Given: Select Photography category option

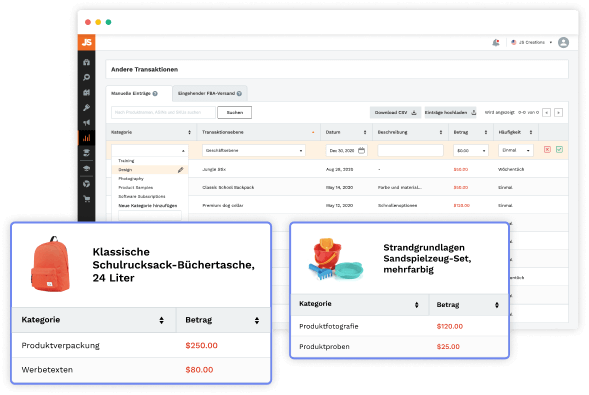Looking at the screenshot, I should [150, 179].
